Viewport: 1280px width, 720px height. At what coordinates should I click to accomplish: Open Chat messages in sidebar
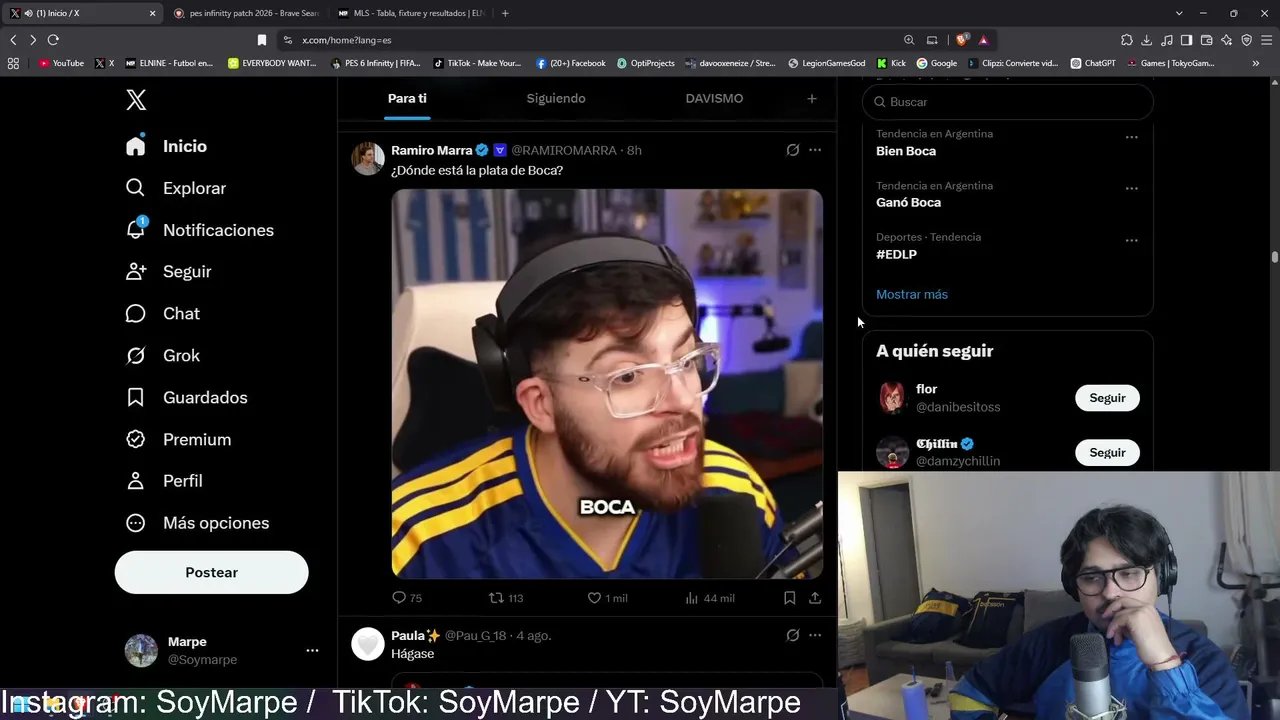pyautogui.click(x=162, y=314)
